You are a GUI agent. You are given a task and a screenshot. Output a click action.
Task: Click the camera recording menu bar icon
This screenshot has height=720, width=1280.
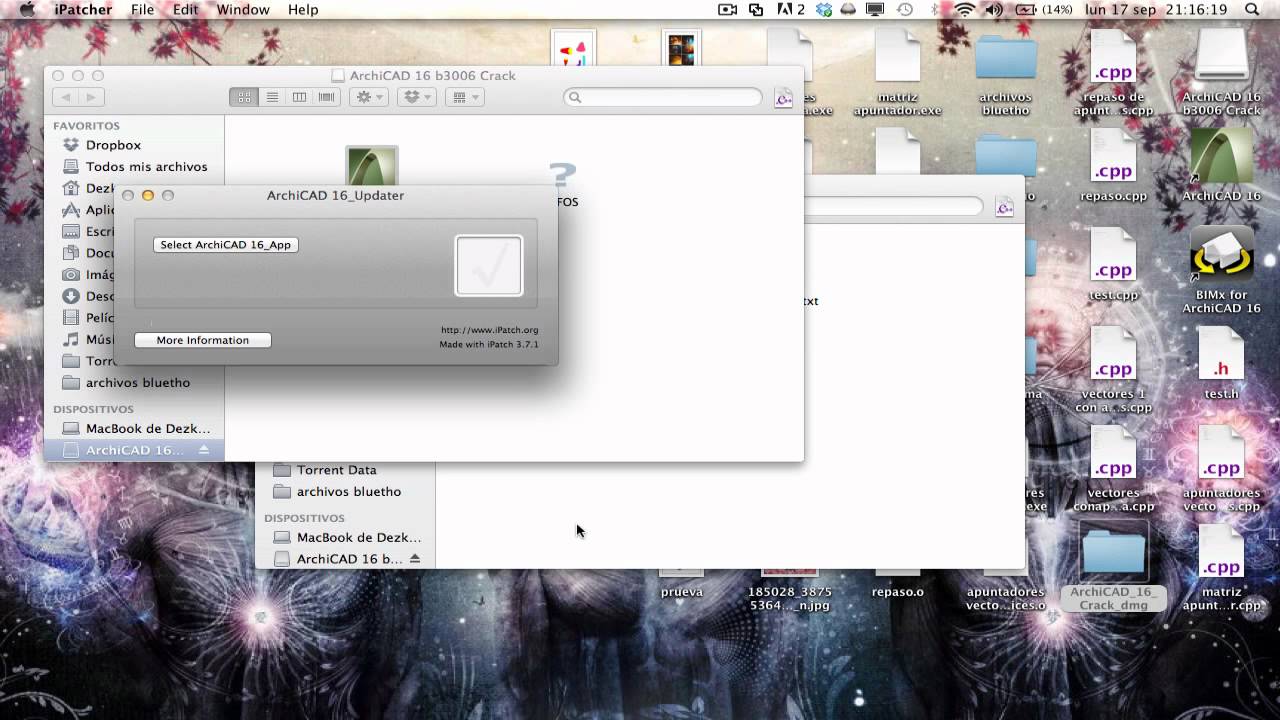pyautogui.click(x=728, y=10)
